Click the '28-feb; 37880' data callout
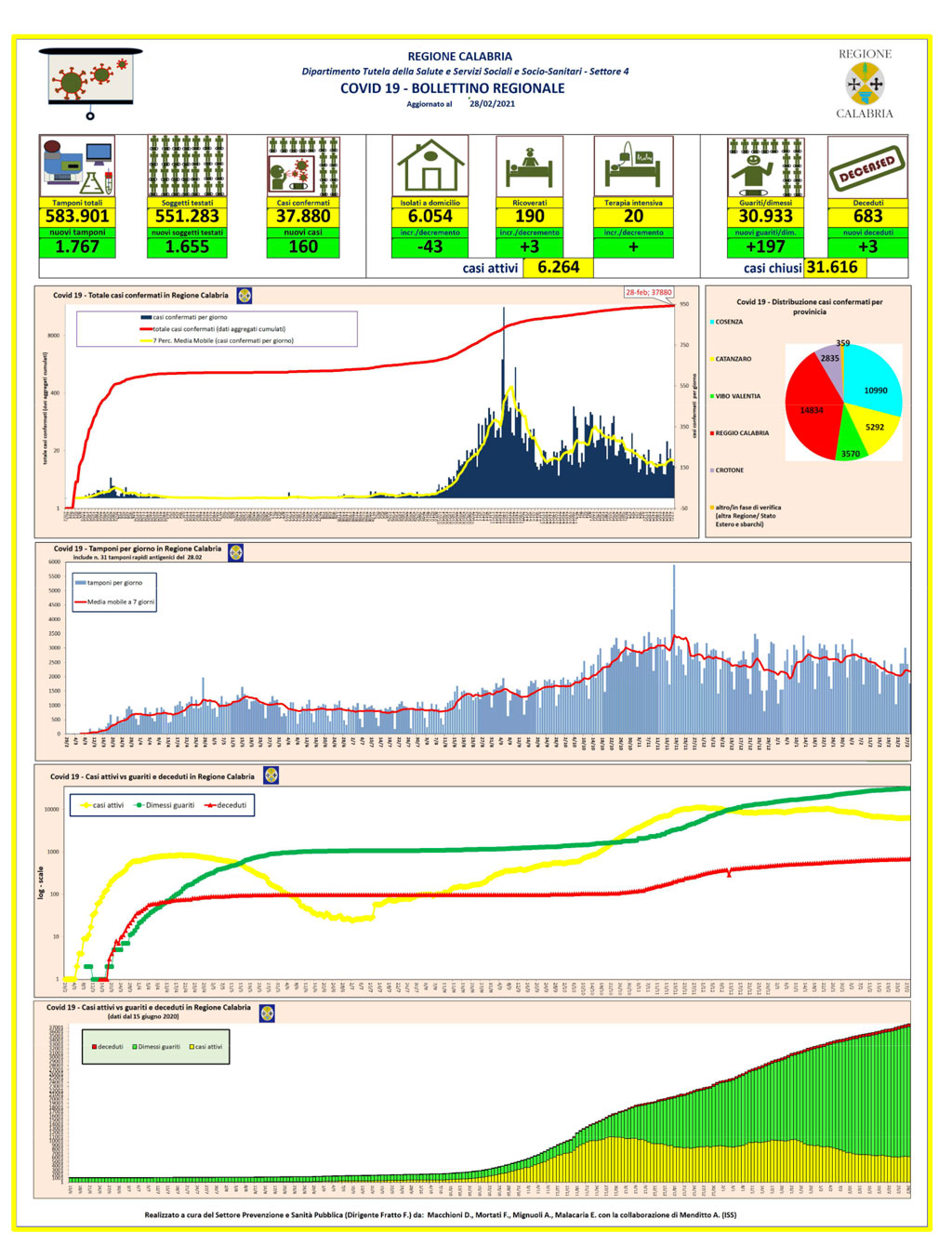Viewport: 952px width, 1245px height. click(x=648, y=292)
